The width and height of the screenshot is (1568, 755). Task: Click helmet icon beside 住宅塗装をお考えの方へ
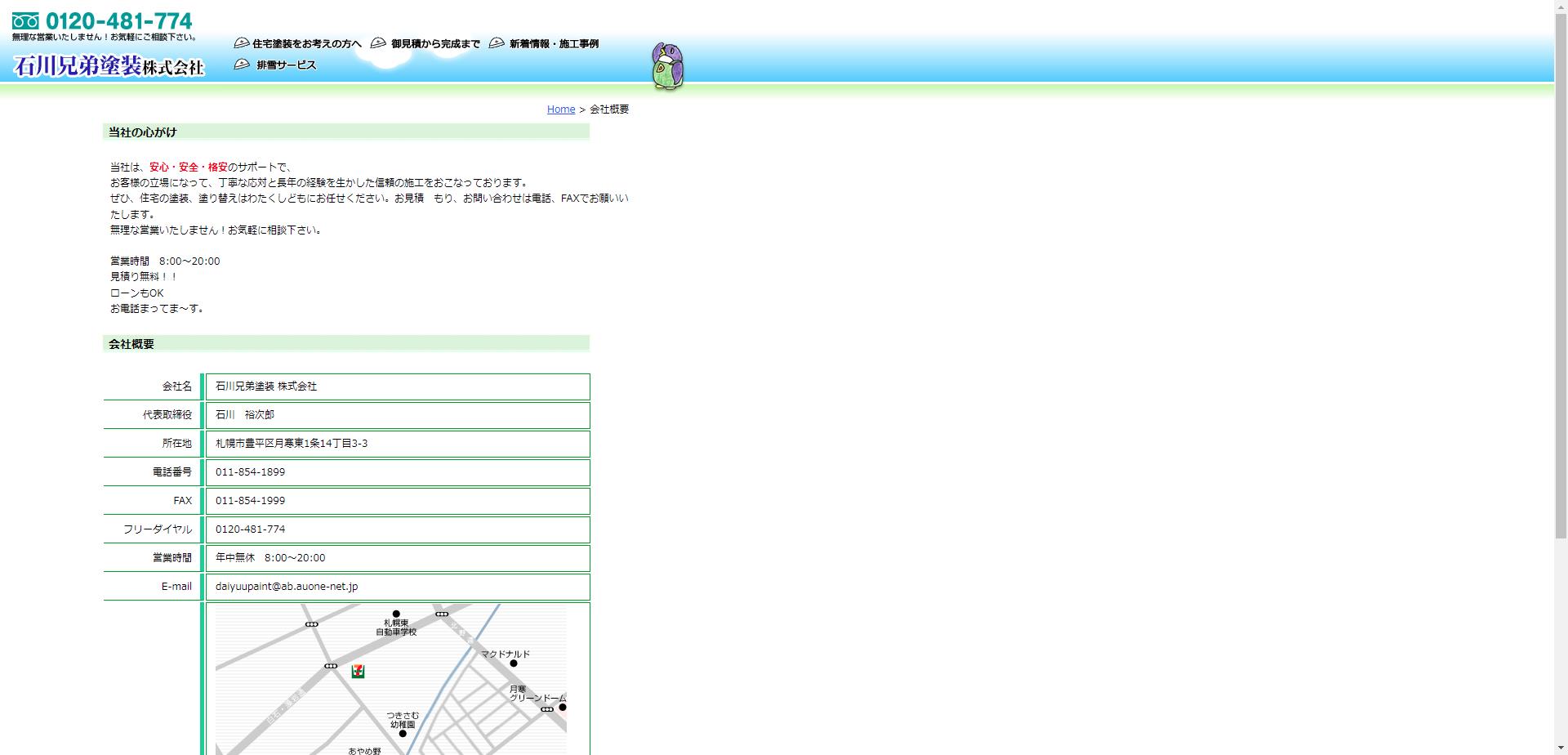tap(242, 43)
